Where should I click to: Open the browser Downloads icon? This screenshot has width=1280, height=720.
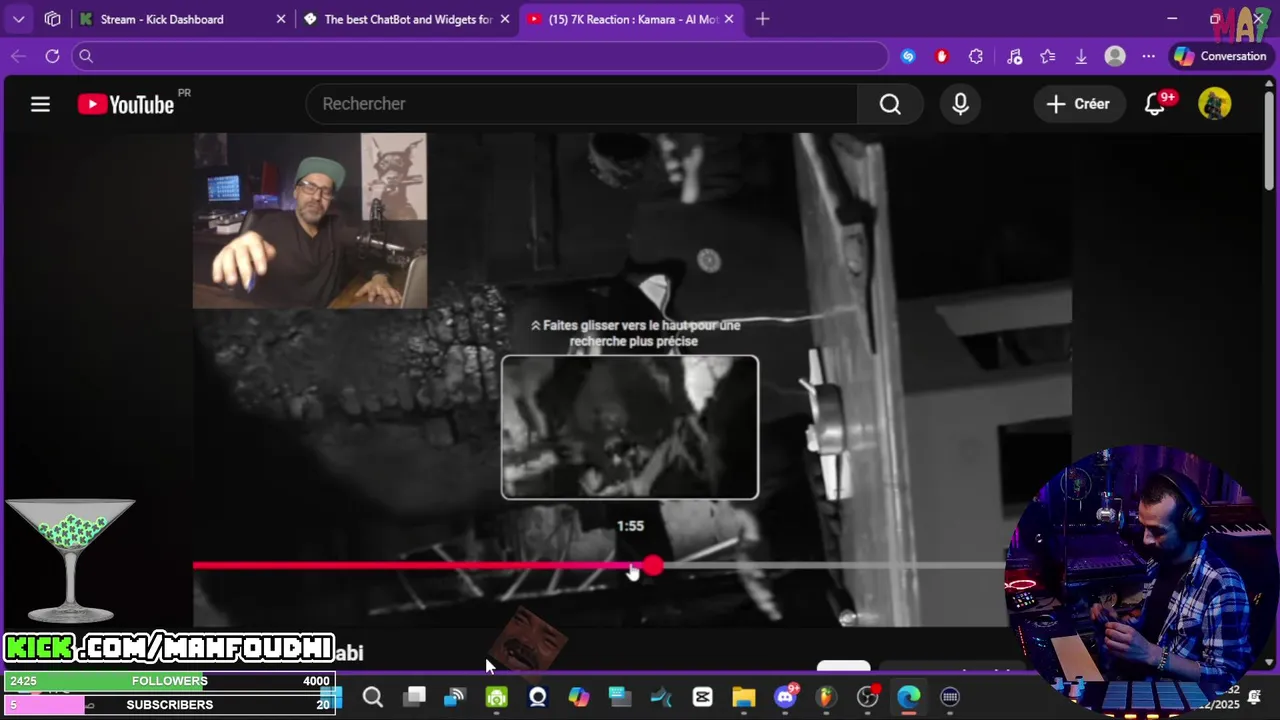coord(1081,56)
